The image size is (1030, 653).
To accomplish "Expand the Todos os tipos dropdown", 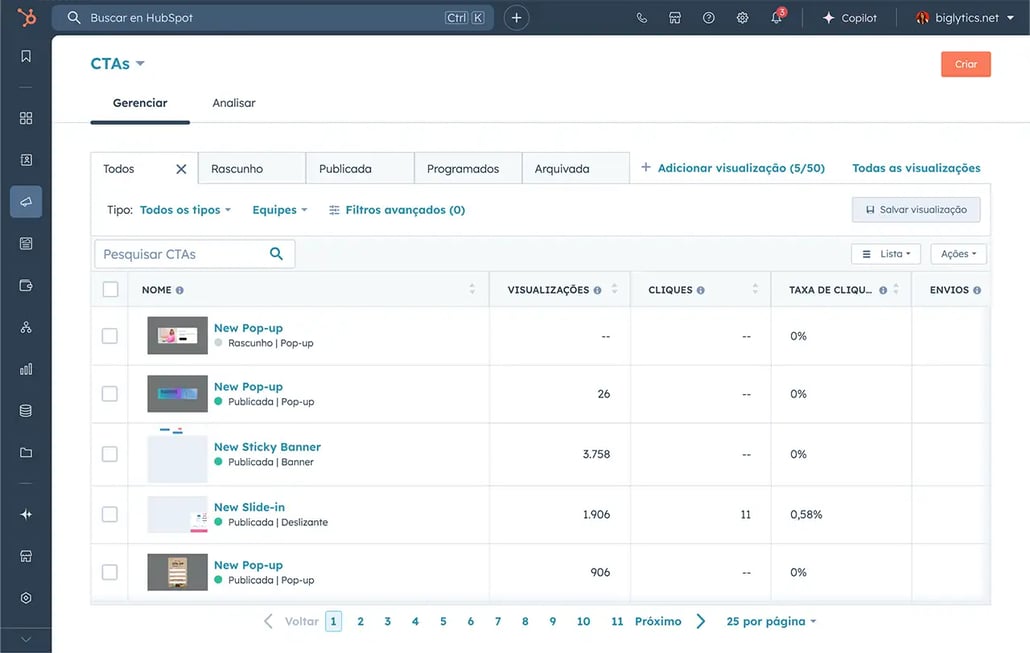I will tap(185, 210).
